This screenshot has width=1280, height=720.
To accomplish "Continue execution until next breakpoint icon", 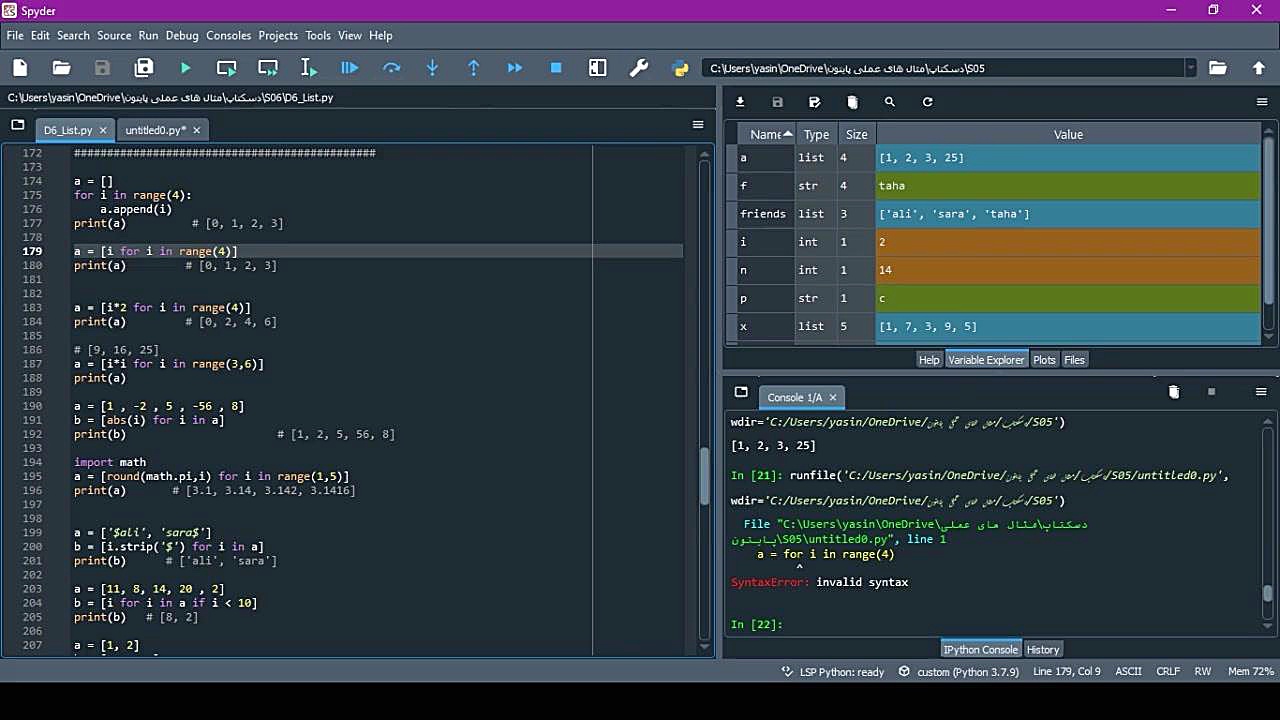I will pyautogui.click(x=515, y=68).
